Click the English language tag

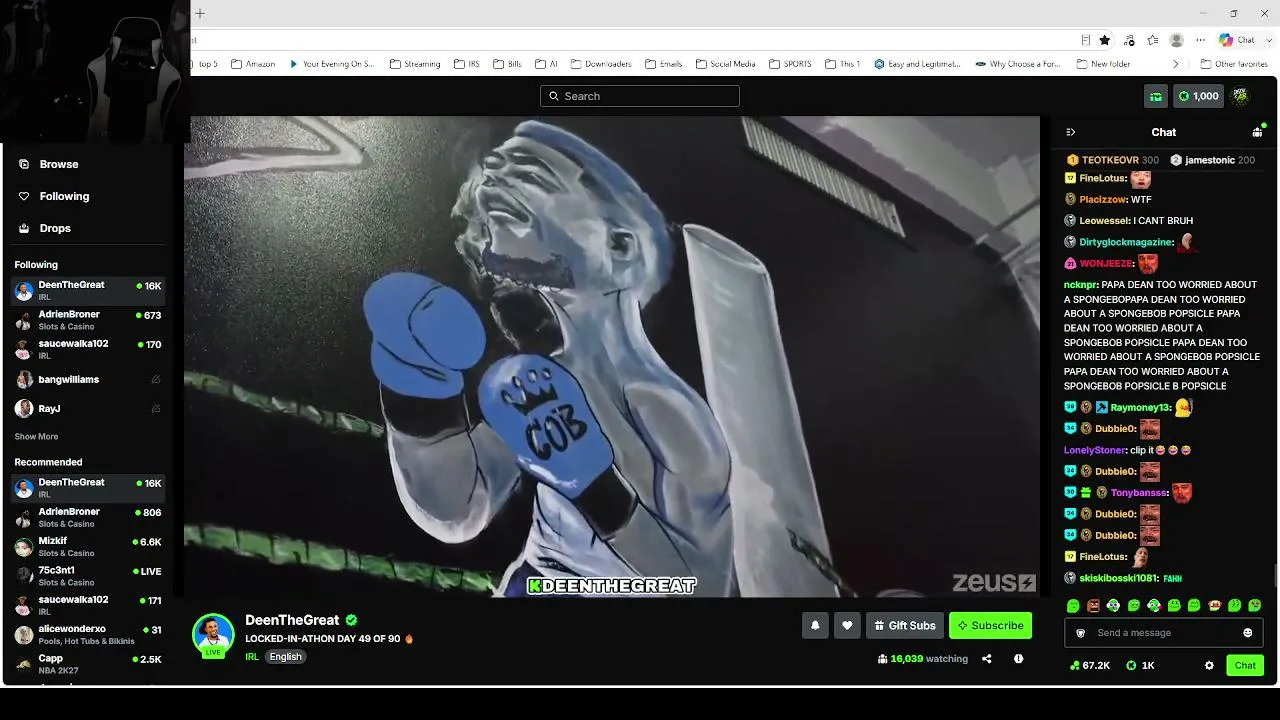pyautogui.click(x=285, y=657)
